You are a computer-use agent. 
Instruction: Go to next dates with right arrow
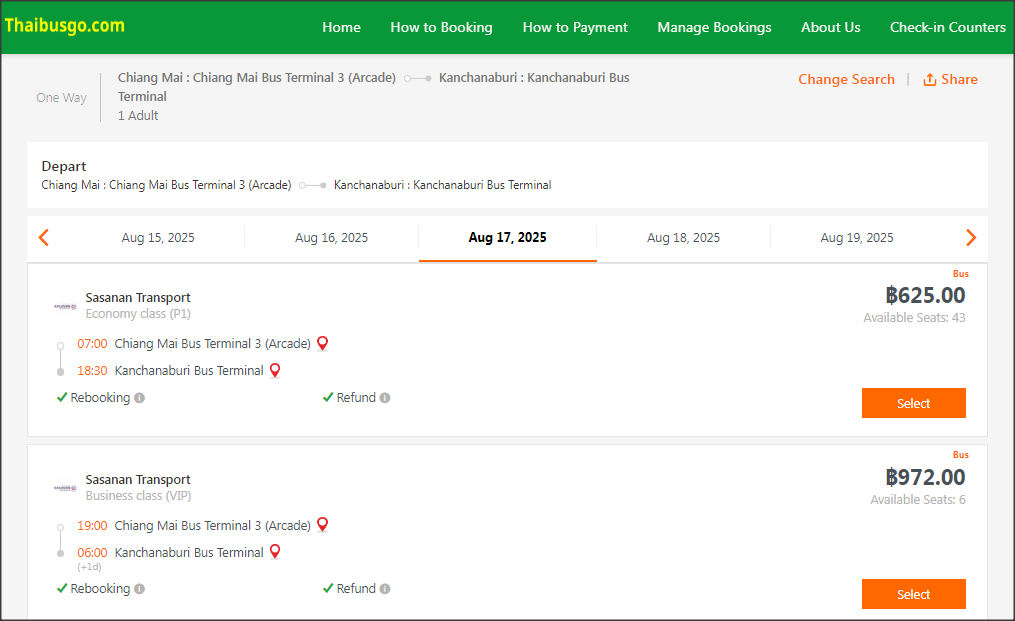point(970,238)
